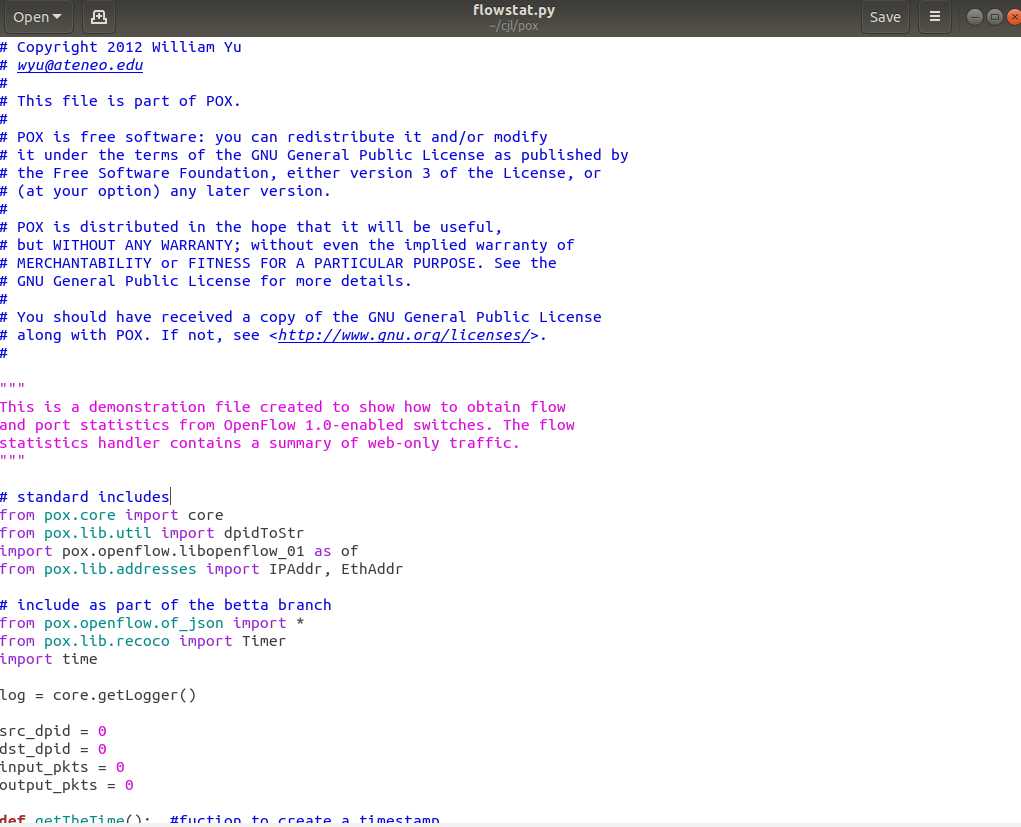
Task: Click the flowstat.py window title
Action: pos(514,10)
